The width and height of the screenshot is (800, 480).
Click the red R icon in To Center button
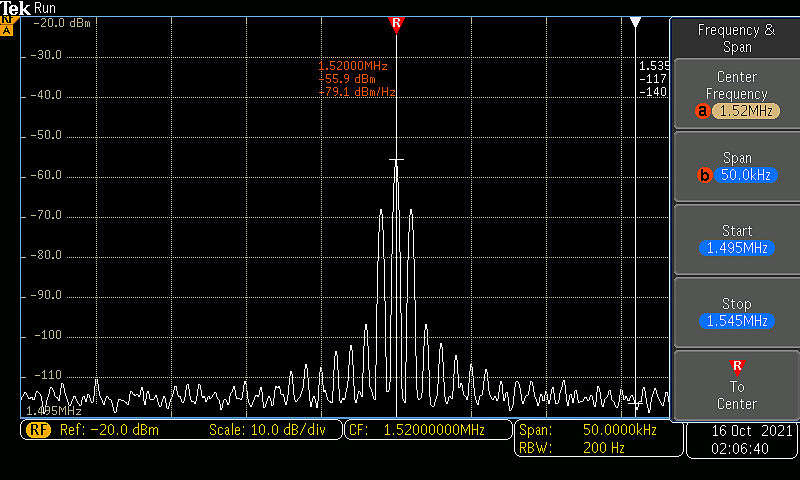737,366
